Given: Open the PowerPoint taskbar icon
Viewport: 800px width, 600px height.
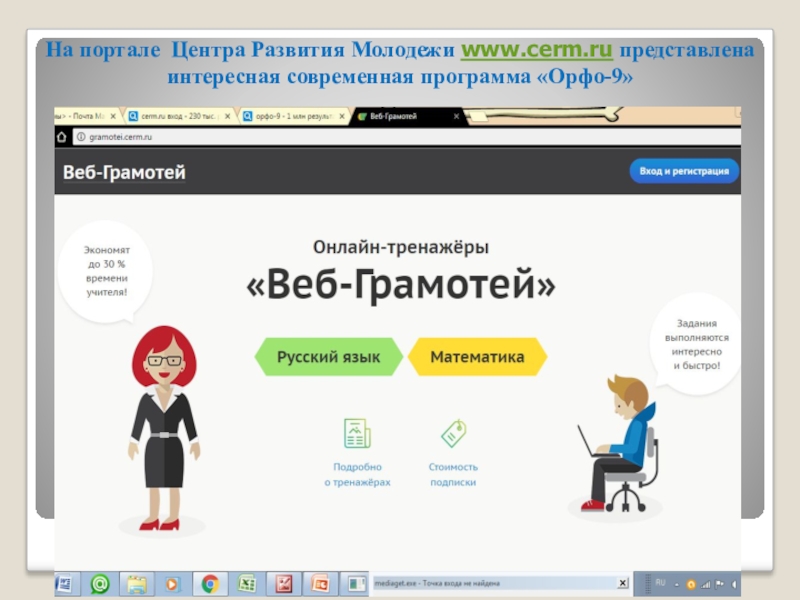Looking at the screenshot, I should 320,584.
